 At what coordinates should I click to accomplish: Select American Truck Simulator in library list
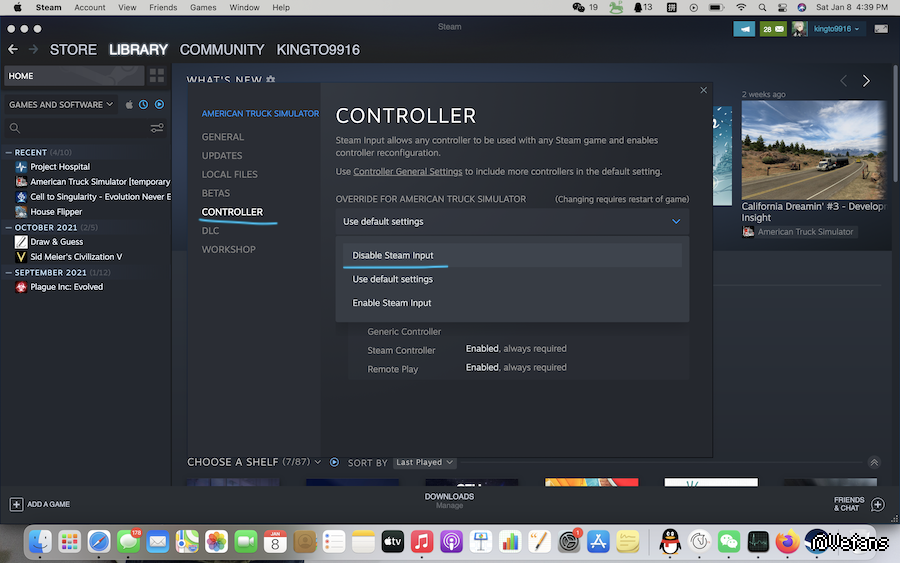(93, 181)
